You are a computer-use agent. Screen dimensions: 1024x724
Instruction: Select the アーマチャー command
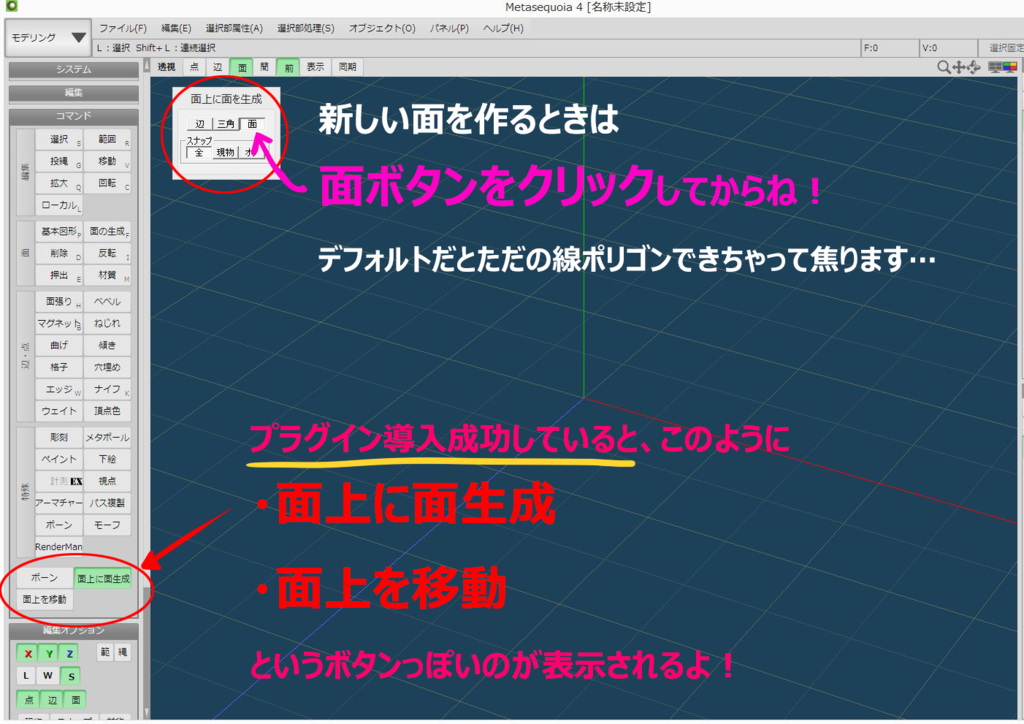pos(59,503)
